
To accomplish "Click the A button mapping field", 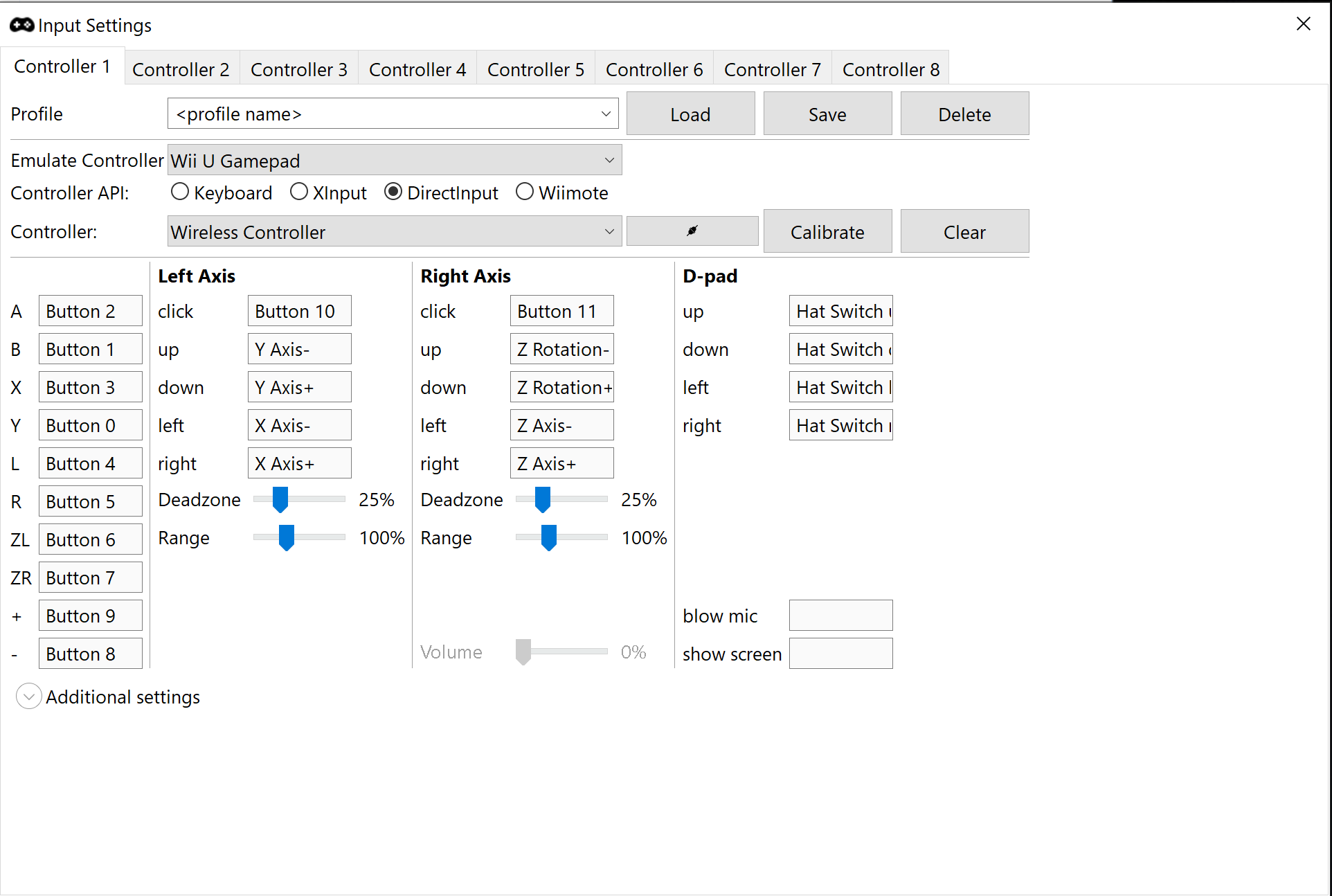I will click(x=84, y=310).
